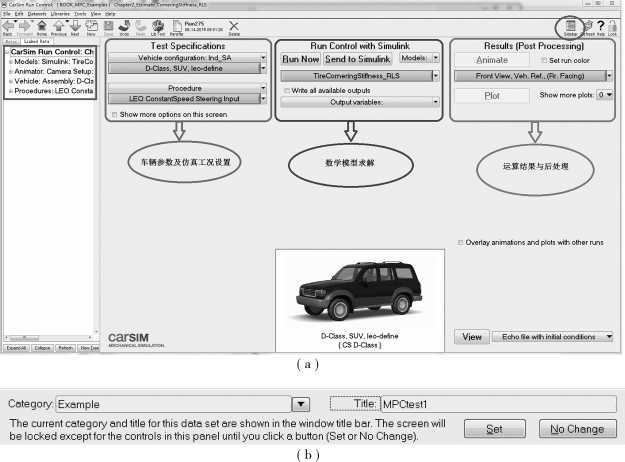Image resolution: width=625 pixels, height=462 pixels.
Task: Open the View menu
Action: coord(96,14)
